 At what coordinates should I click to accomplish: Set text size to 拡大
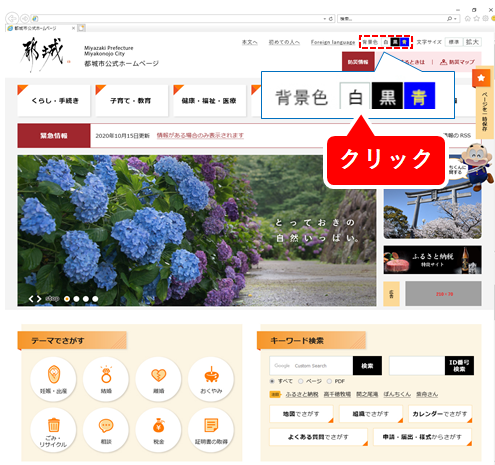(472, 42)
